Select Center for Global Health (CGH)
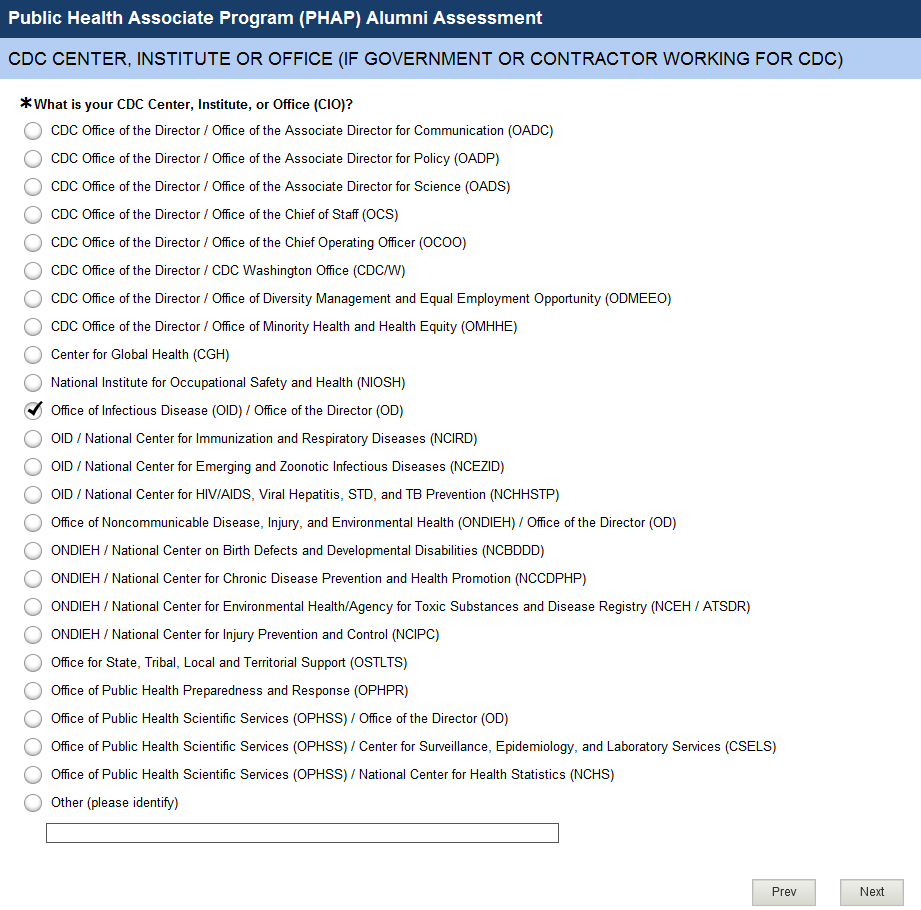Viewport: 921px width, 910px height. click(x=33, y=355)
